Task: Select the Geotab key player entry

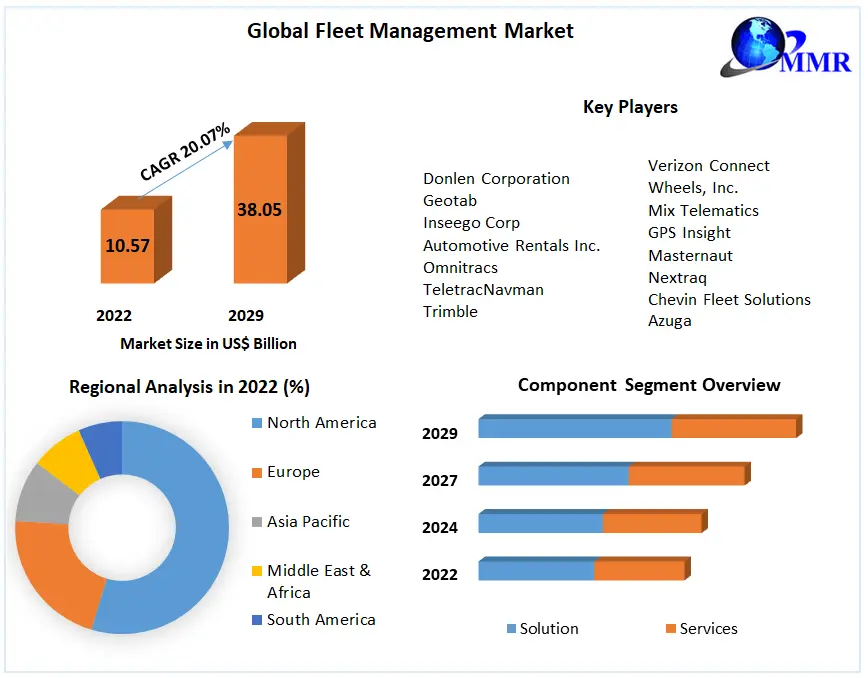Action: click(x=449, y=200)
